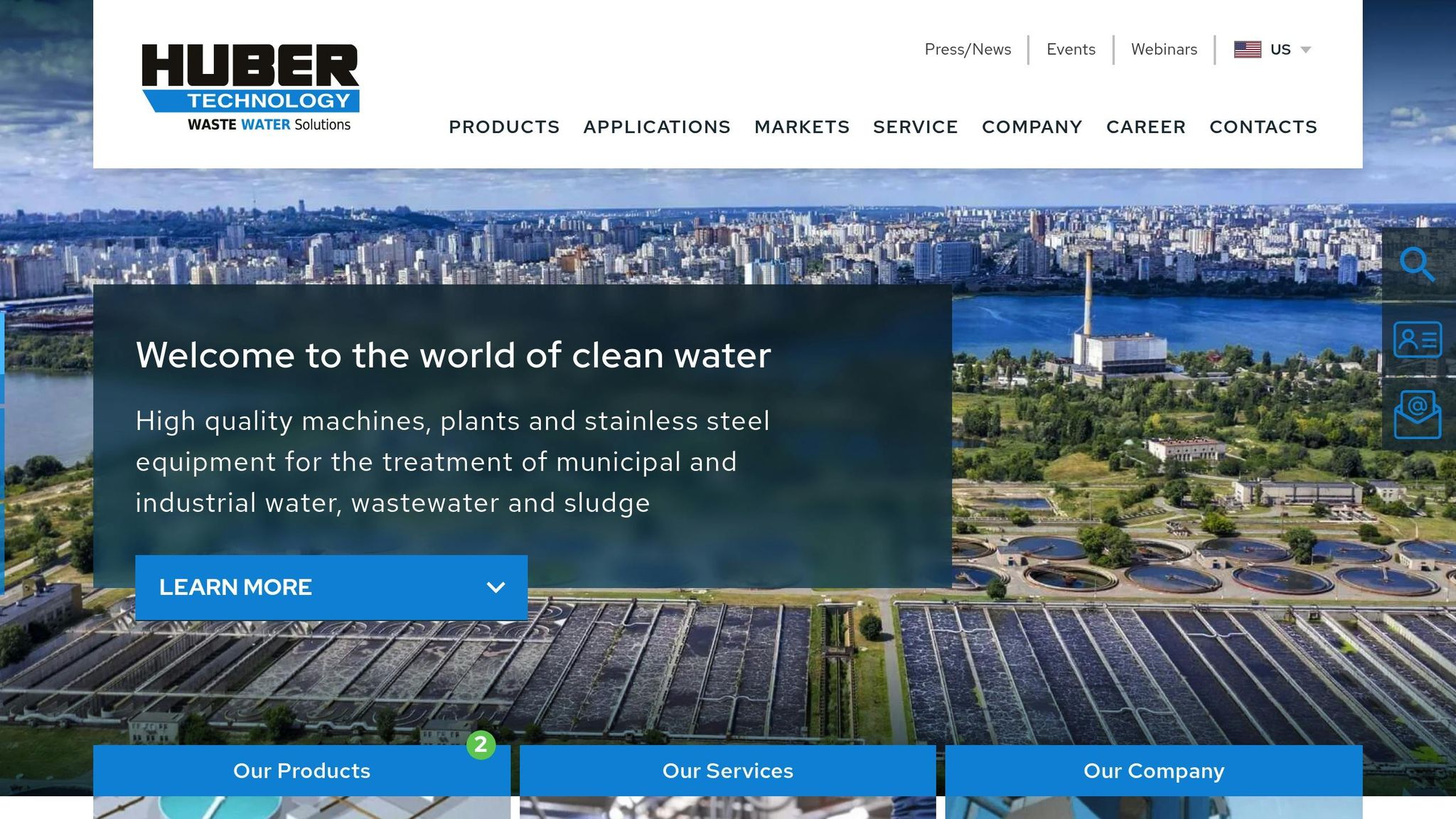Open the Markets menu

(802, 127)
